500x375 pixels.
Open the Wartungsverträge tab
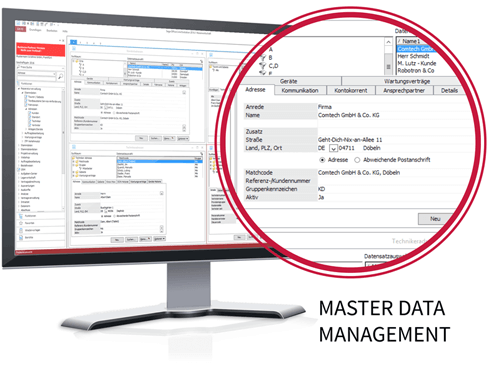(x=407, y=81)
